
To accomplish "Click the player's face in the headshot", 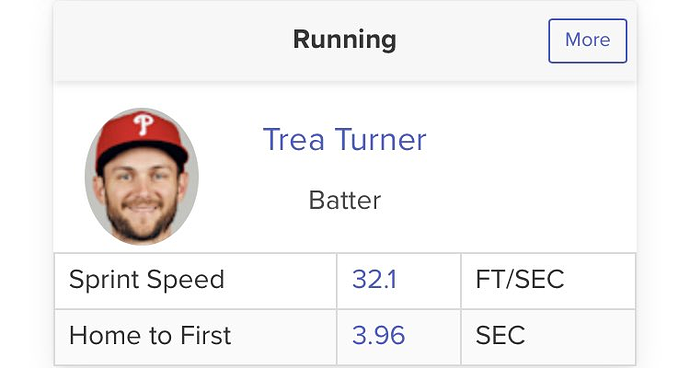I will (142, 194).
